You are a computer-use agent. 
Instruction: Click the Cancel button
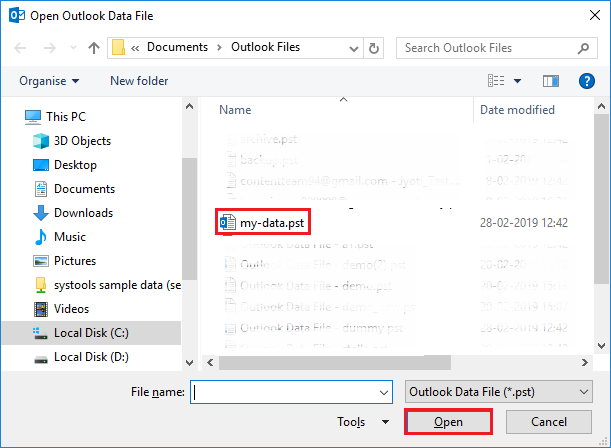(x=549, y=422)
